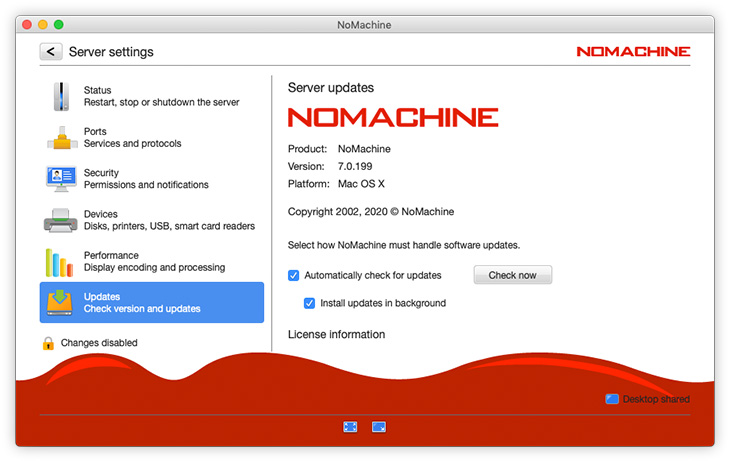Open Security permissions and notifications
730x461 pixels.
[146, 179]
